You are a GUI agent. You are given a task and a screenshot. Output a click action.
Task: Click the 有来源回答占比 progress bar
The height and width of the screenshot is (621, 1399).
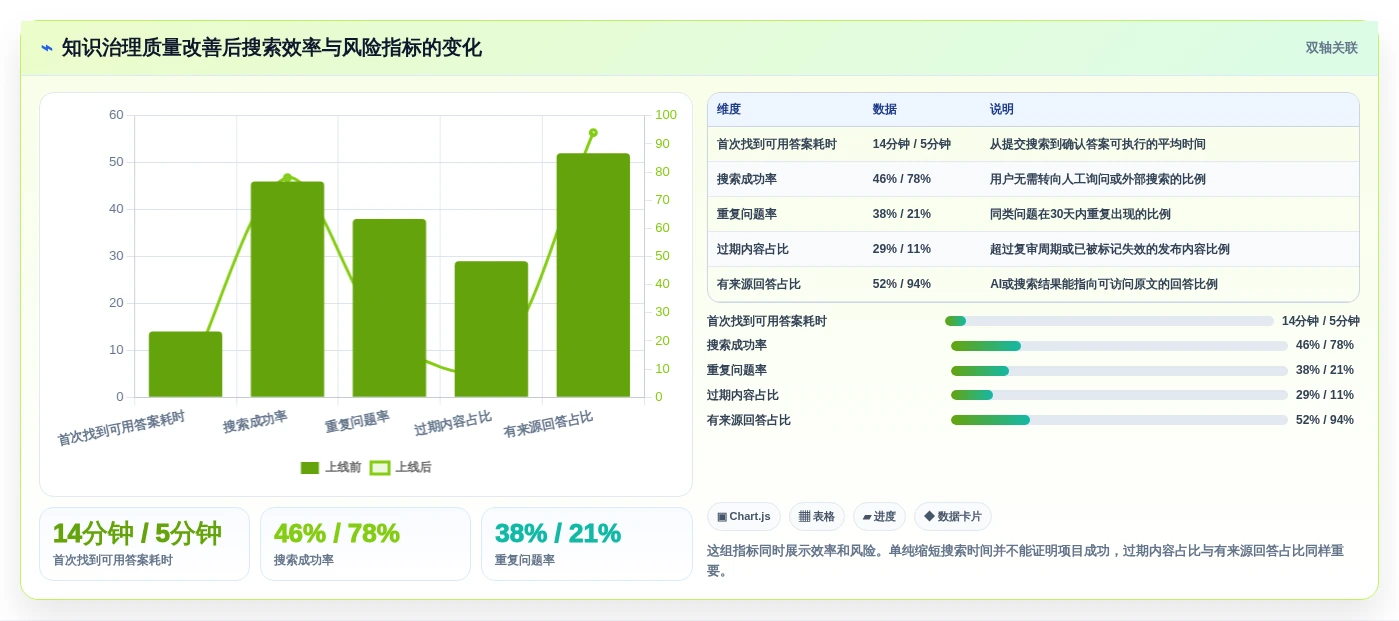1119,420
